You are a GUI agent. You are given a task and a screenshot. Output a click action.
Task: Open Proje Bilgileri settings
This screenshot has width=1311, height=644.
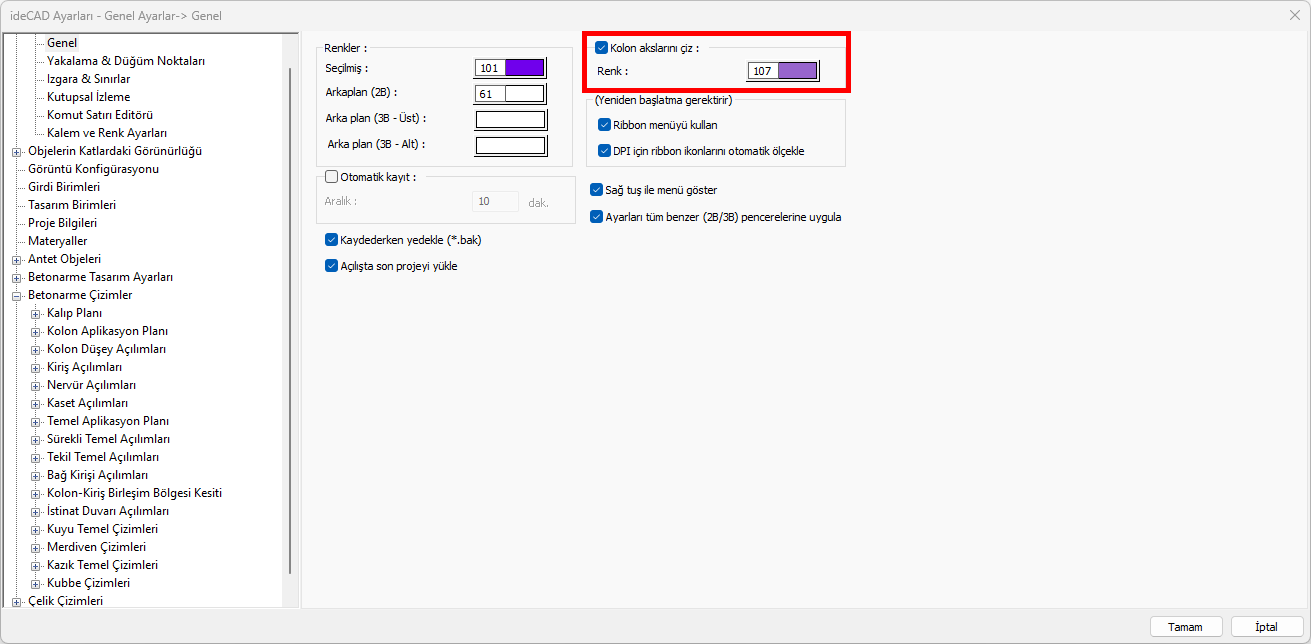[x=62, y=223]
